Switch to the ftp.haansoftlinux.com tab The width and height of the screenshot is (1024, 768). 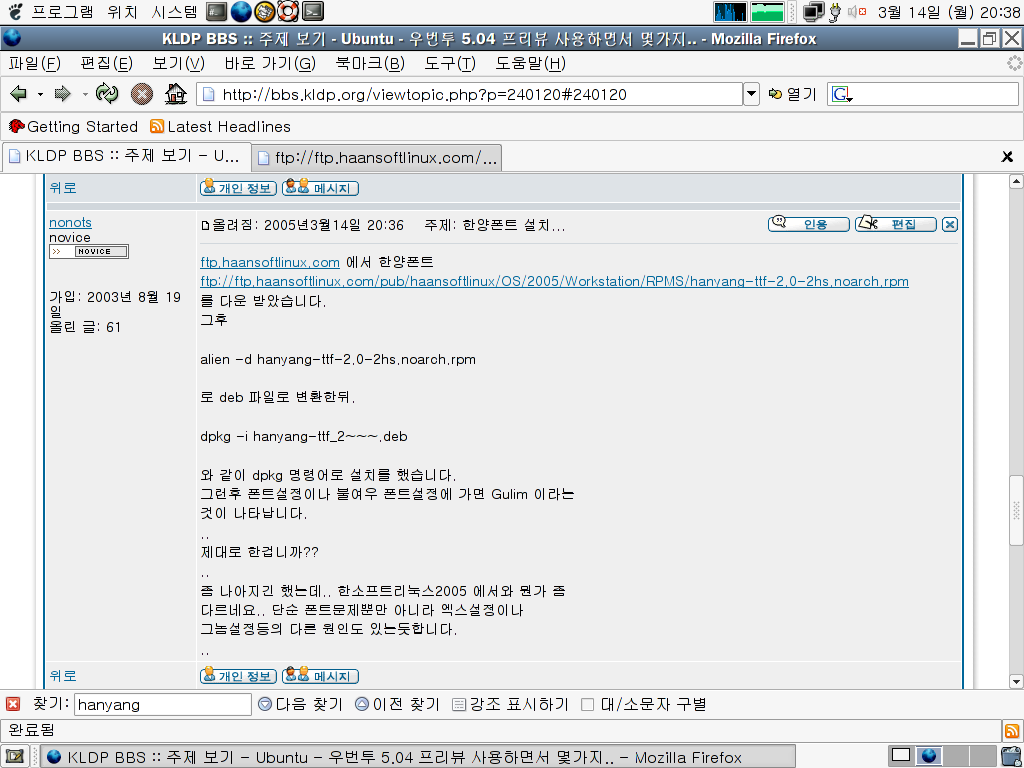377,157
